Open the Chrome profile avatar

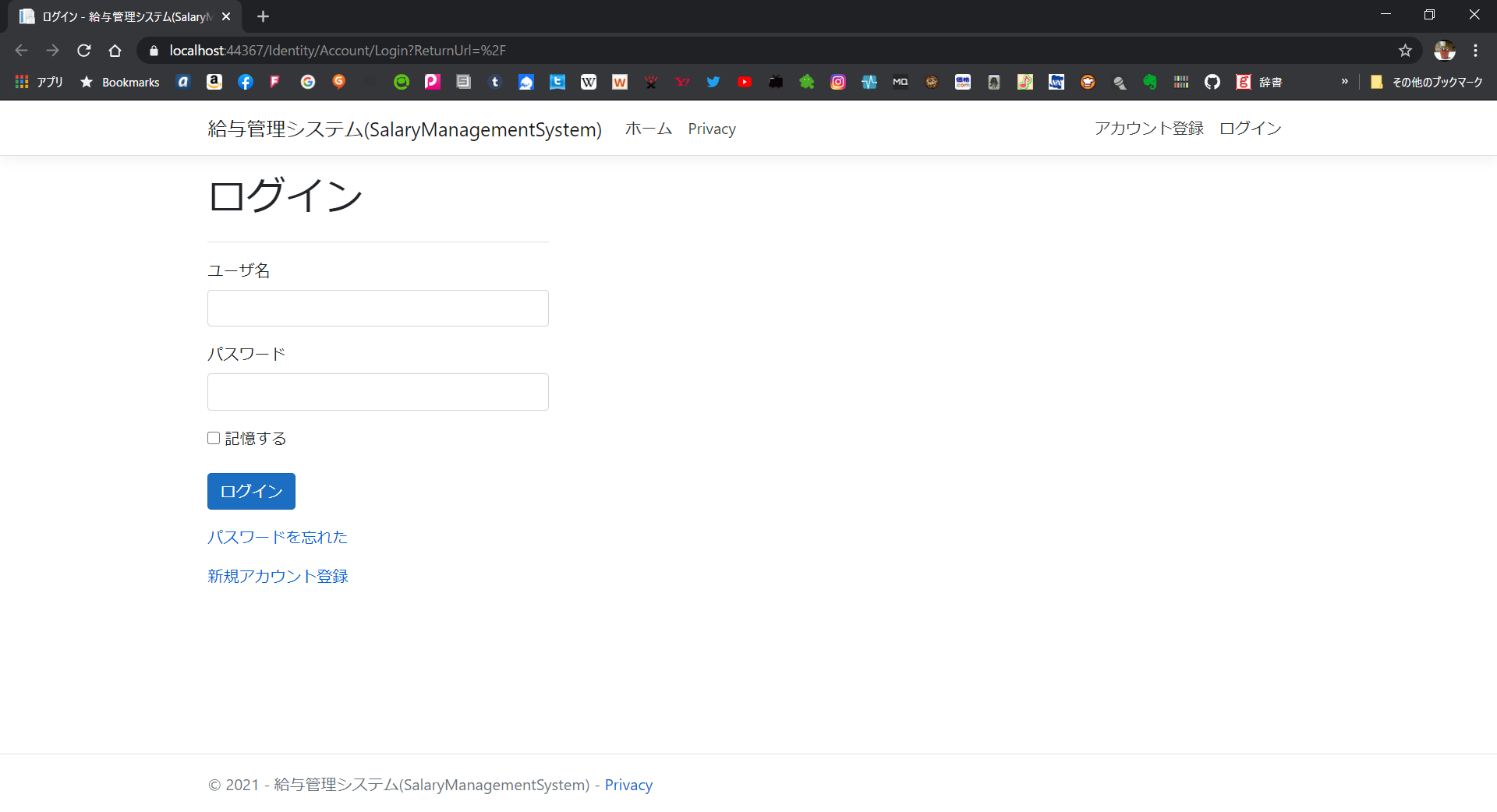[x=1445, y=51]
